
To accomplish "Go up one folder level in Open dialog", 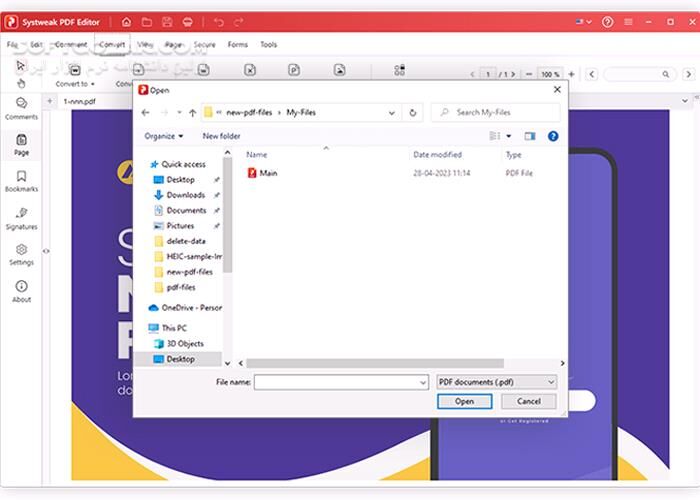I will point(192,113).
